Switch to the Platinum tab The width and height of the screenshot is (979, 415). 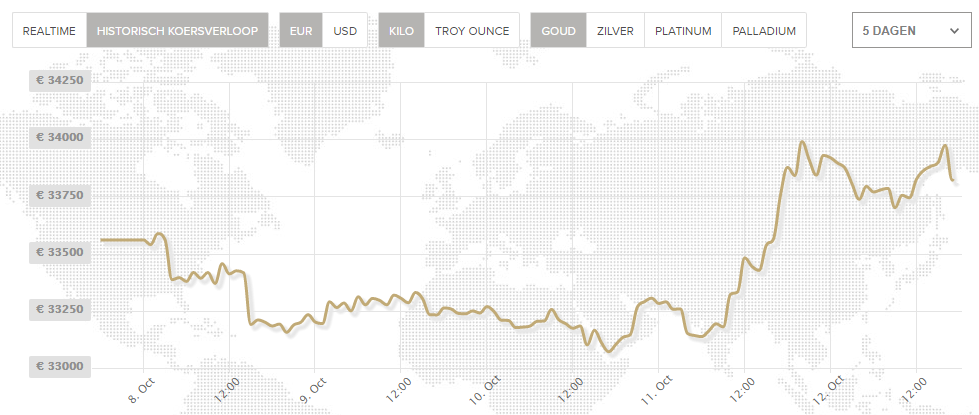[x=683, y=31]
